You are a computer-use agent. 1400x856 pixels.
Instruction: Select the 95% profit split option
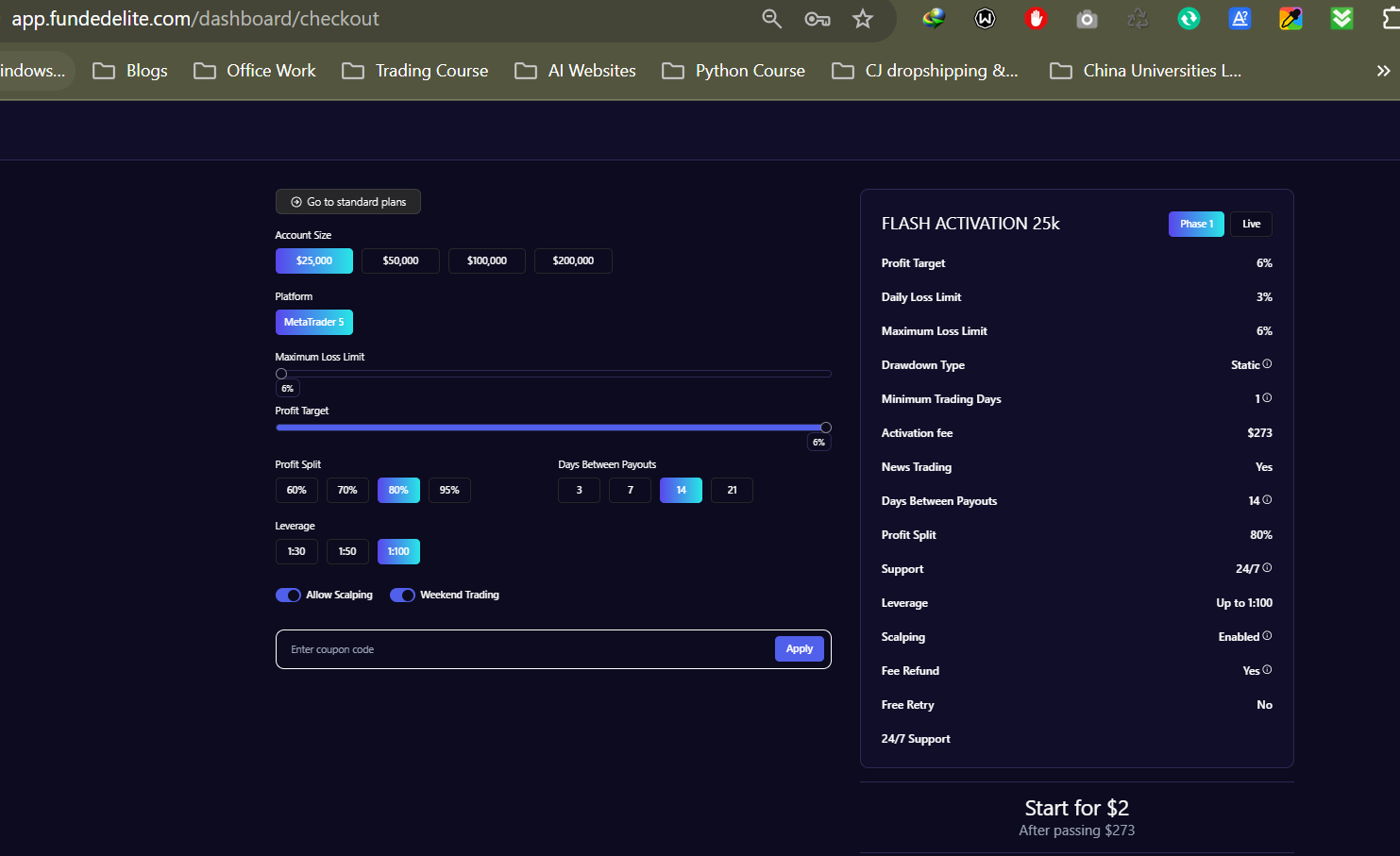449,490
